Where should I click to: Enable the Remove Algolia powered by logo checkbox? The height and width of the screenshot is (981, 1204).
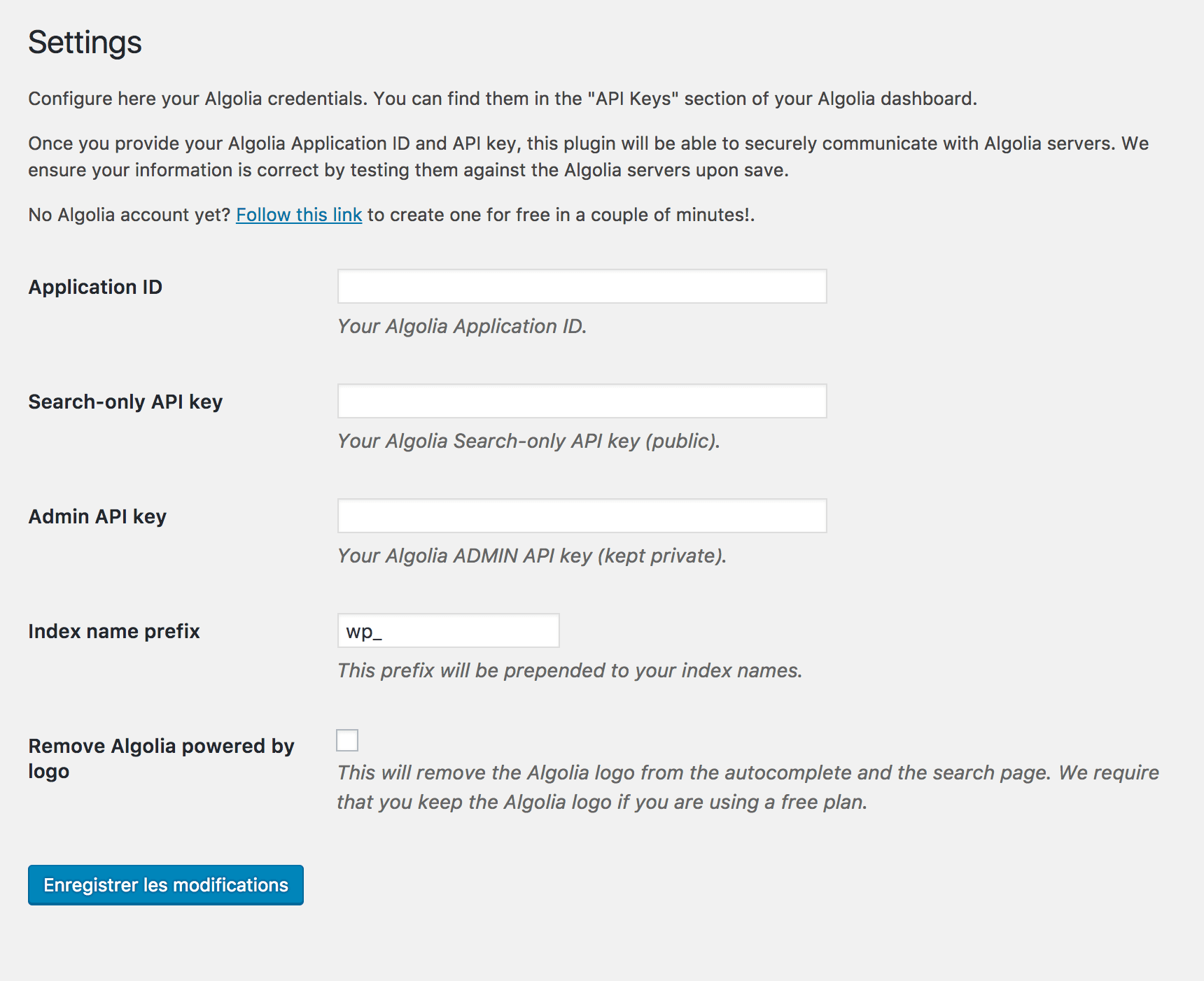click(347, 741)
